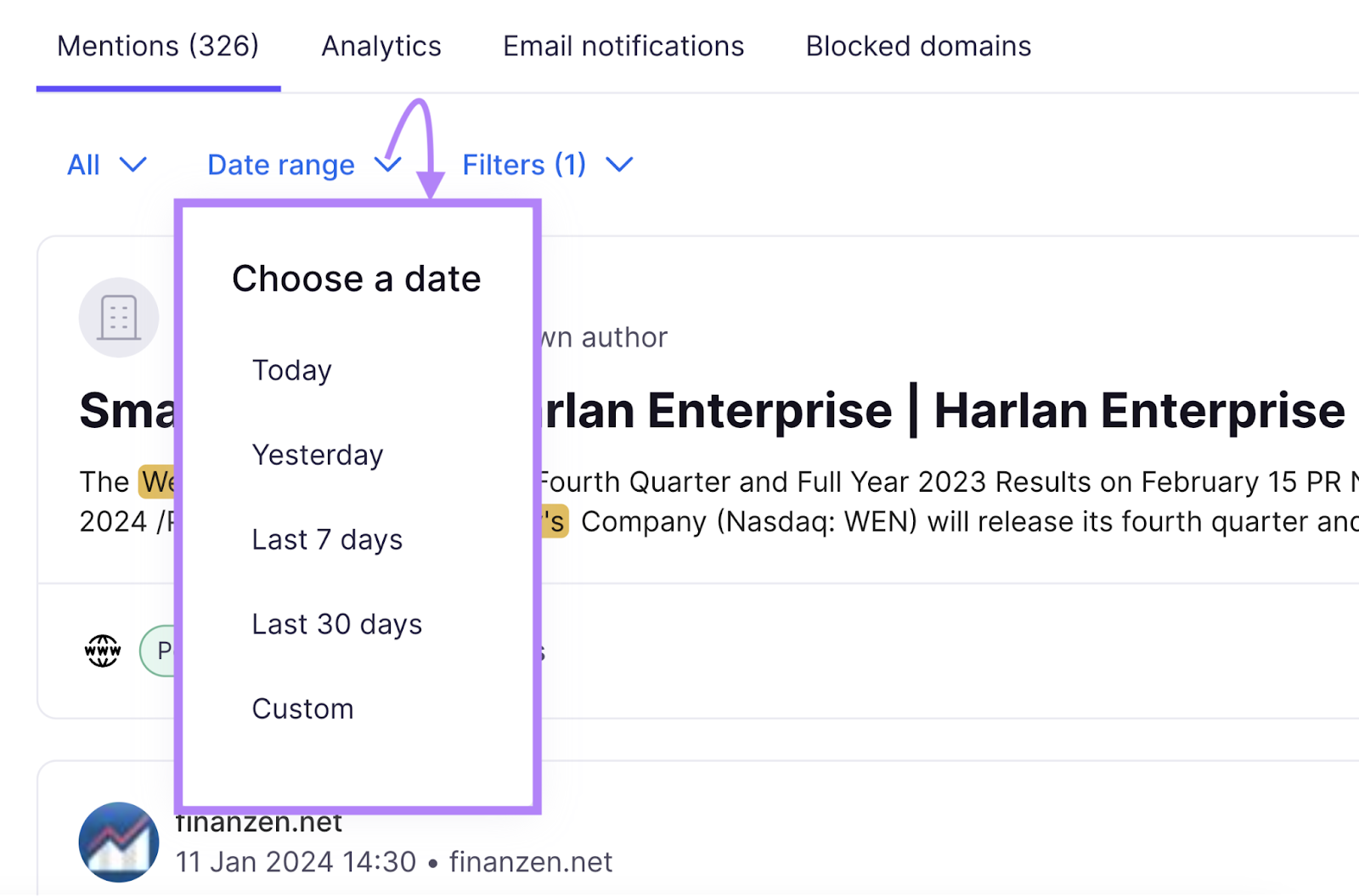Choose Last 30 days
The height and width of the screenshot is (896, 1359).
(336, 624)
